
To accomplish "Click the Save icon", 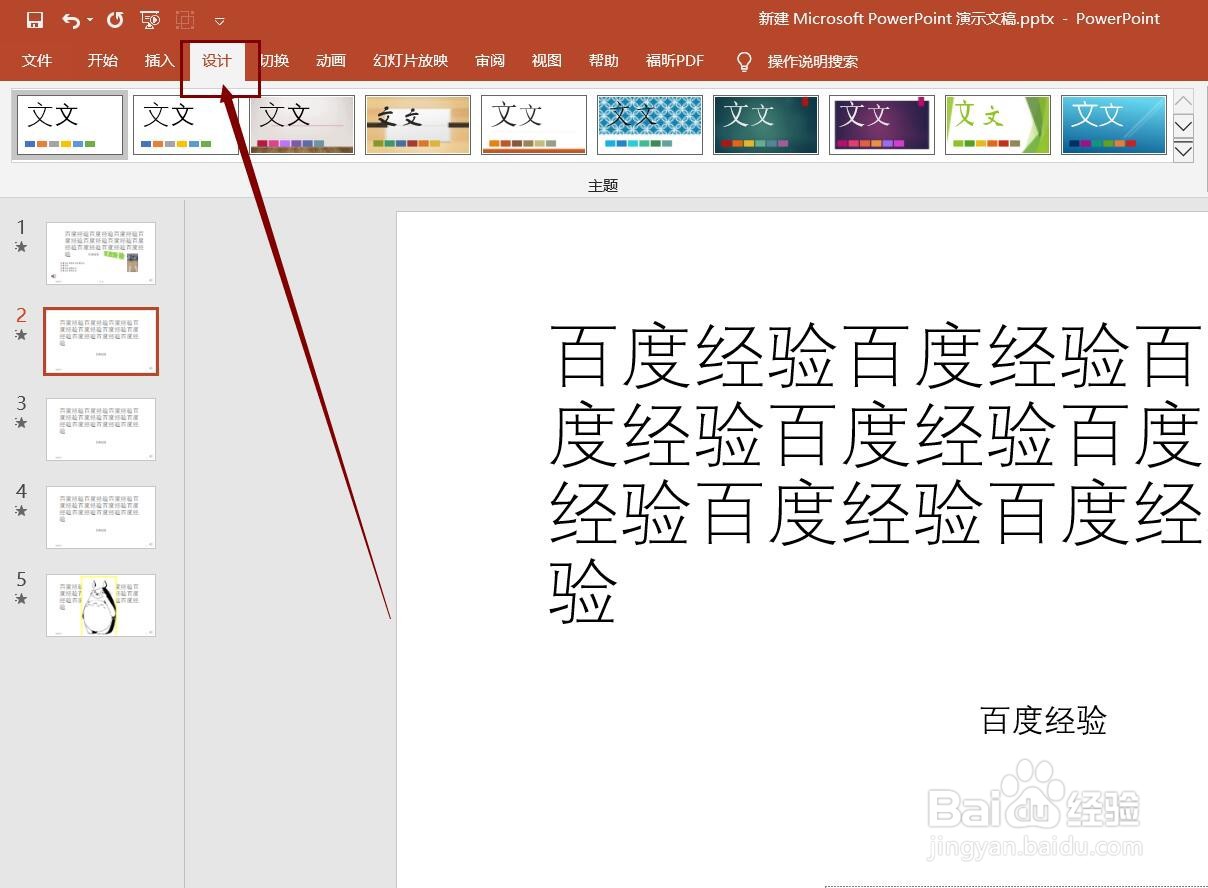I will pos(33,19).
